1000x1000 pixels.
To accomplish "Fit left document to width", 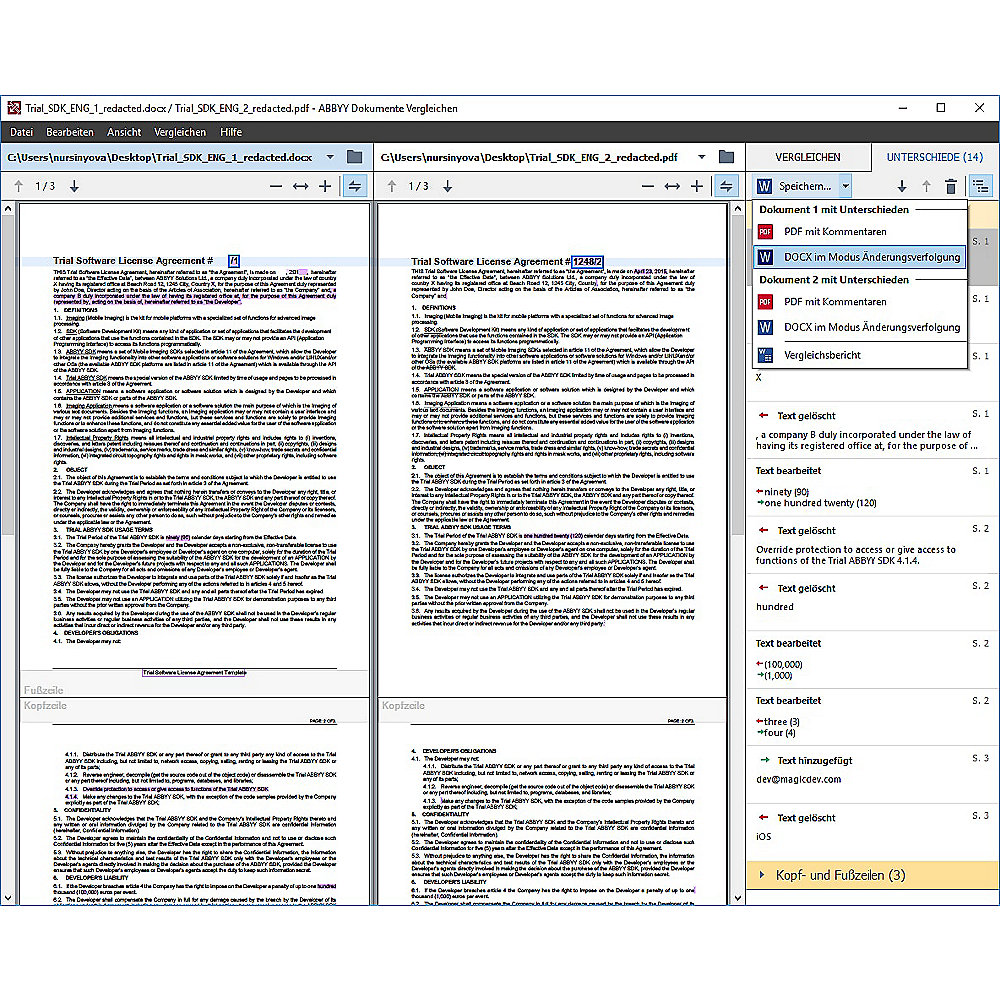I will [300, 186].
